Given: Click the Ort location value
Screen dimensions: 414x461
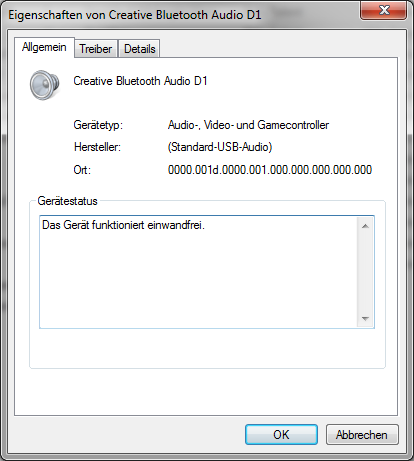Looking at the screenshot, I should (270, 170).
